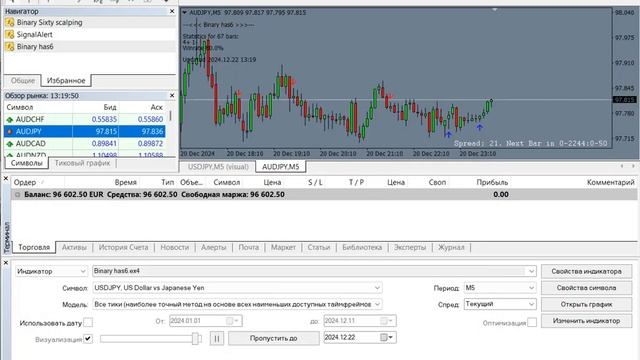This screenshot has width=640, height=360.
Task: Click the chart shift triangle marker
Action: (x=494, y=9)
